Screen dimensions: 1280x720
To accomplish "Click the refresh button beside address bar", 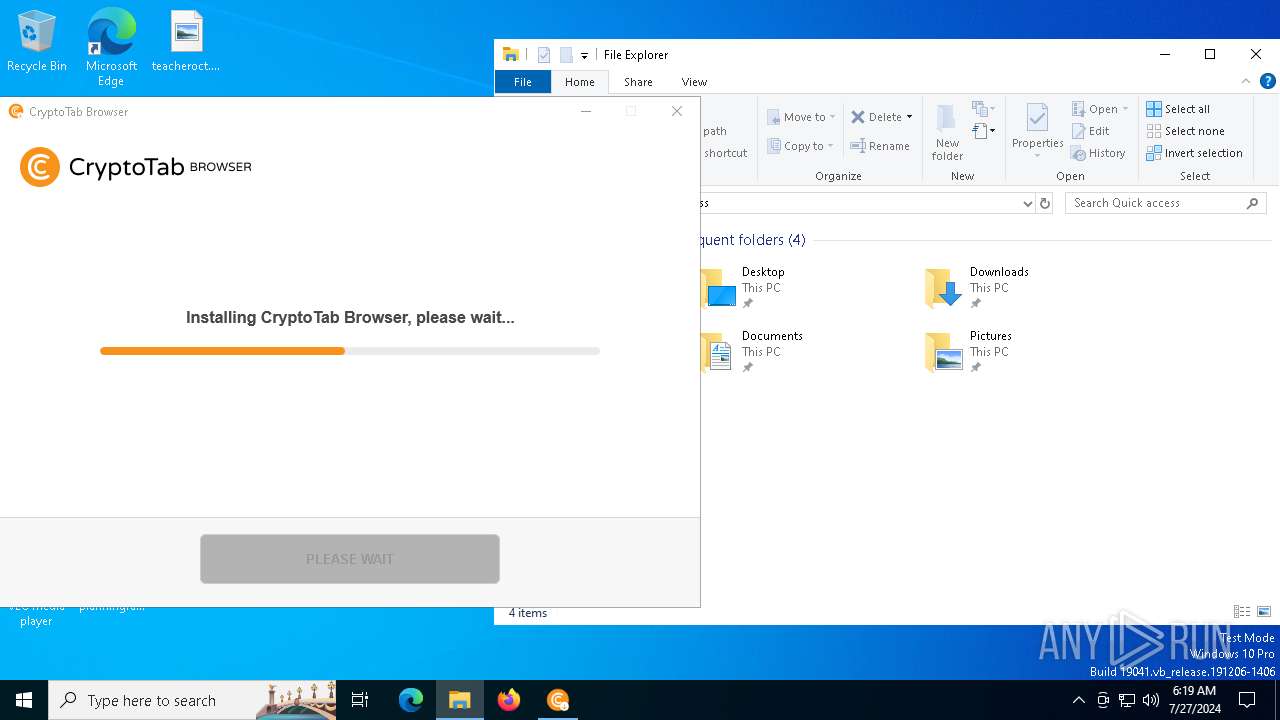I will (1045, 203).
